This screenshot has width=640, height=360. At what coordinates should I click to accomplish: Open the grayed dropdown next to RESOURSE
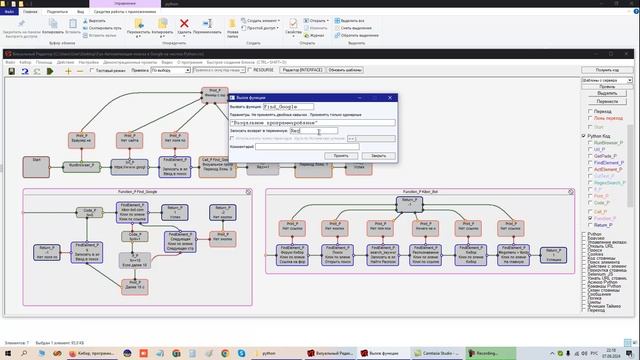pyautogui.click(x=219, y=70)
